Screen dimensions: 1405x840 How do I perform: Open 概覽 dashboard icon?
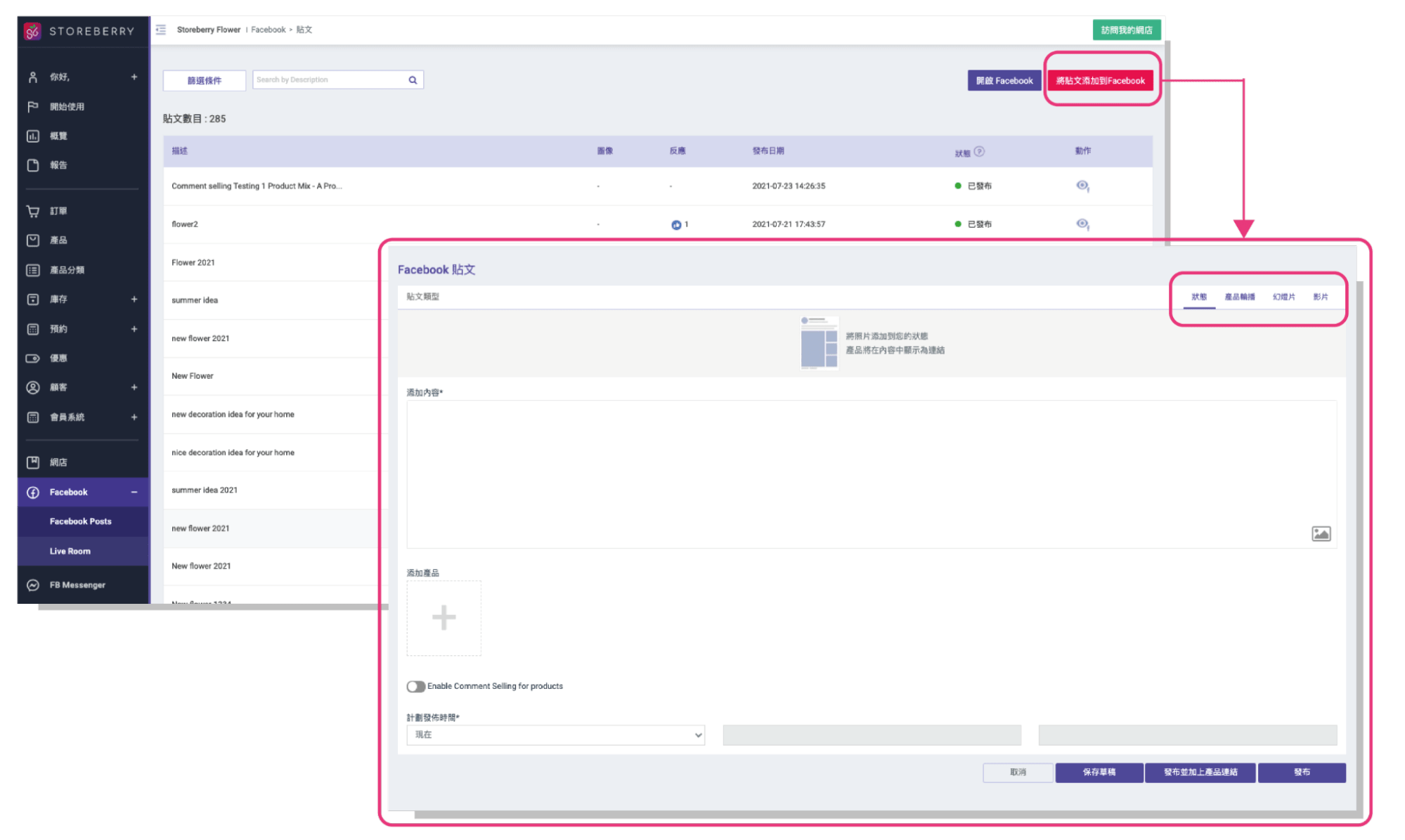click(x=32, y=136)
